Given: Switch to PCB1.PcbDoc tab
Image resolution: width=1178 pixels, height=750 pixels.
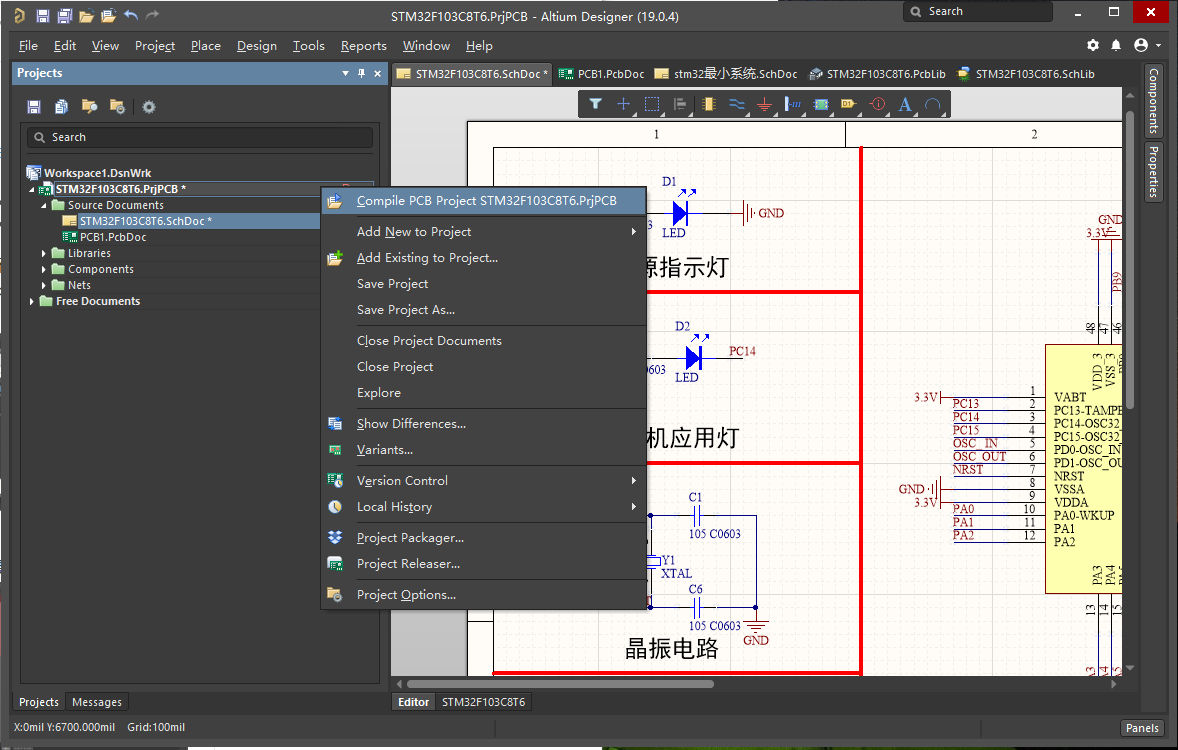Looking at the screenshot, I should point(601,74).
